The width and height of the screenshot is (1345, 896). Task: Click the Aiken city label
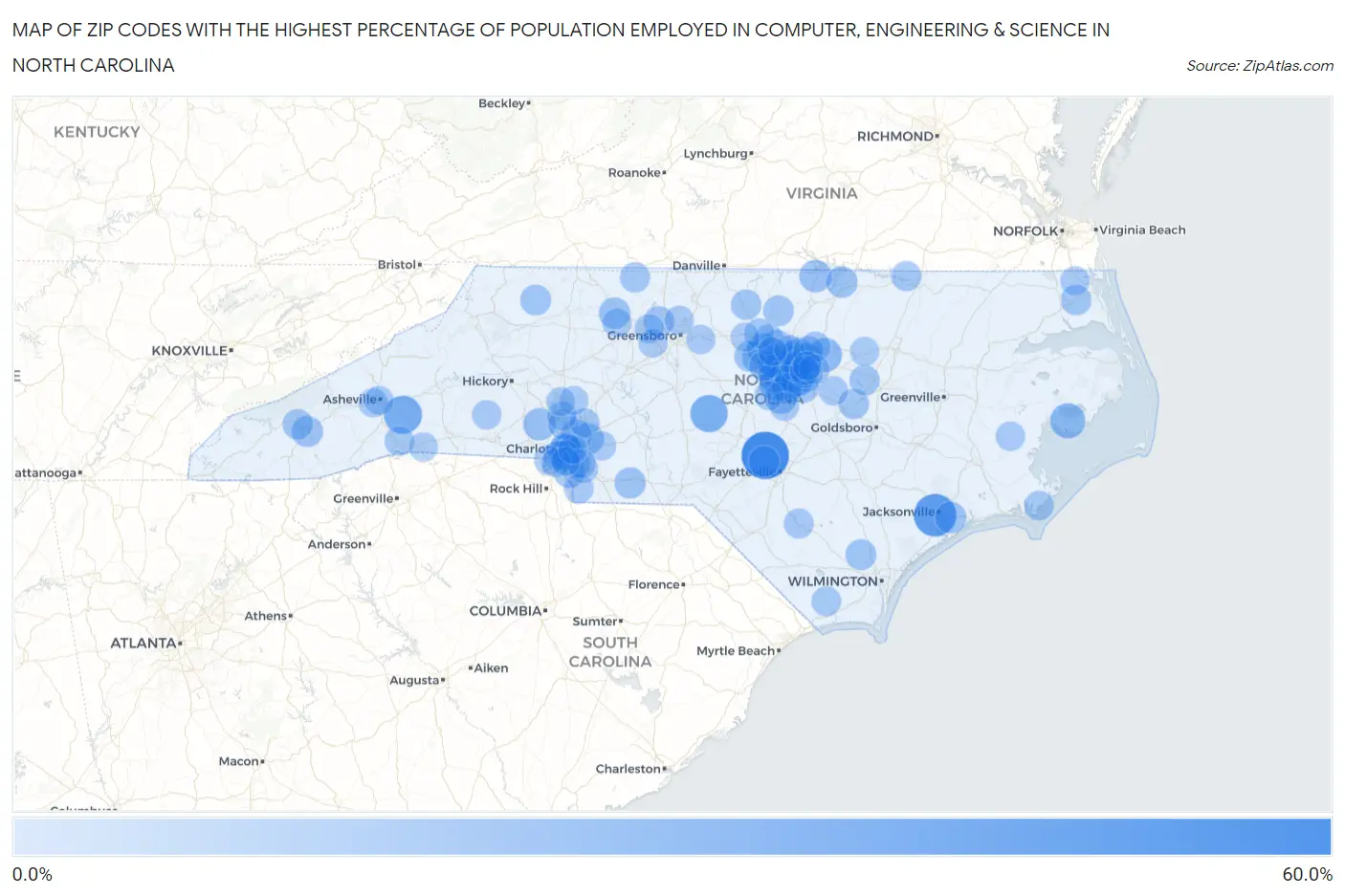[492, 668]
